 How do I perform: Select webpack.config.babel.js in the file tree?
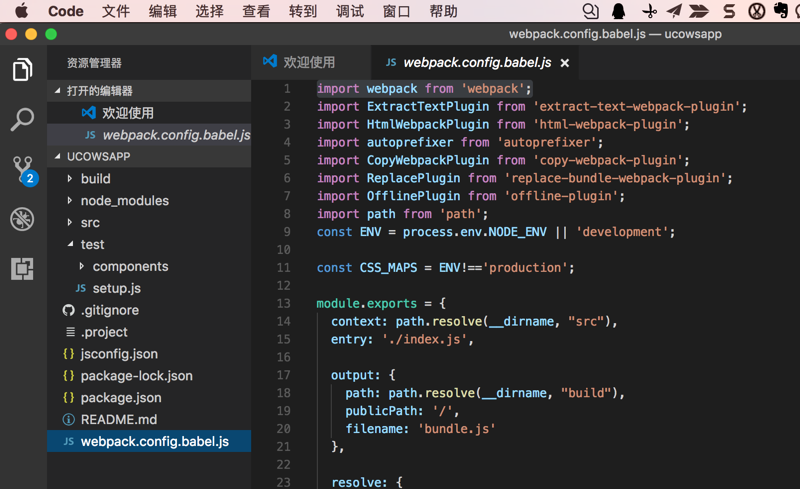click(x=149, y=442)
